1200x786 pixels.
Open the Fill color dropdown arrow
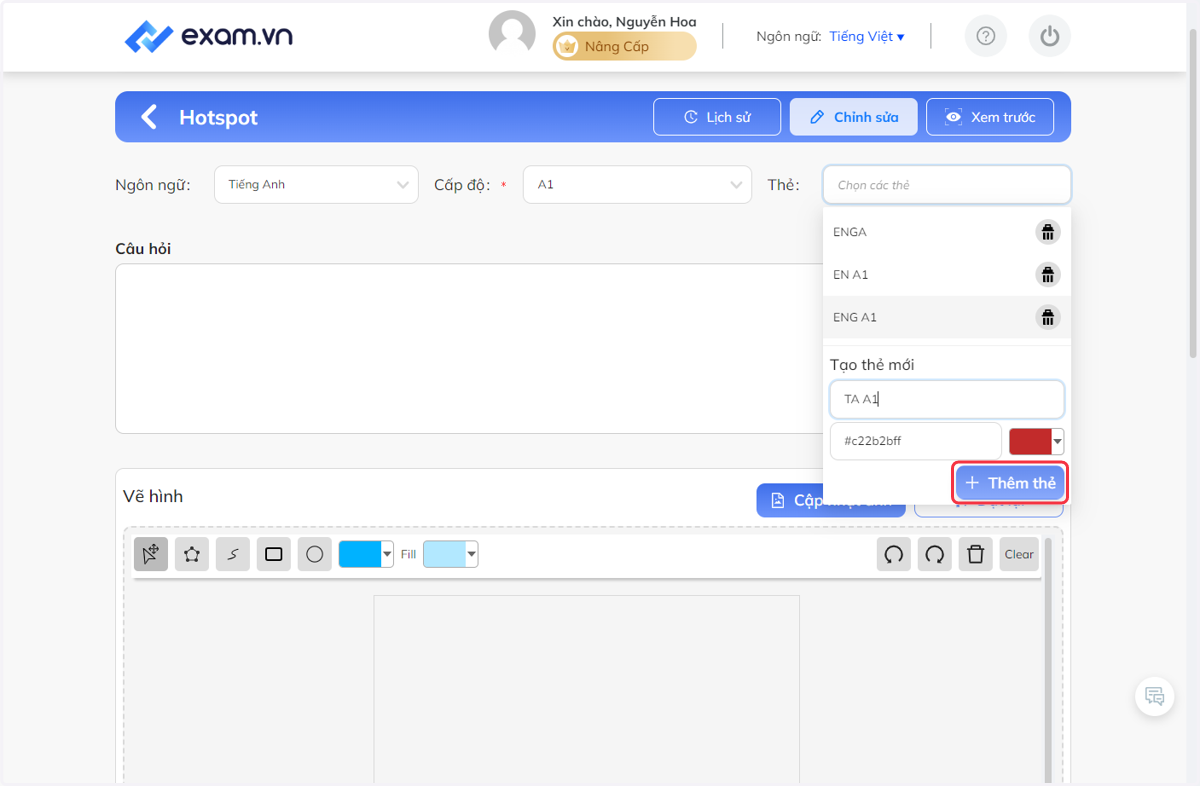pyautogui.click(x=472, y=554)
